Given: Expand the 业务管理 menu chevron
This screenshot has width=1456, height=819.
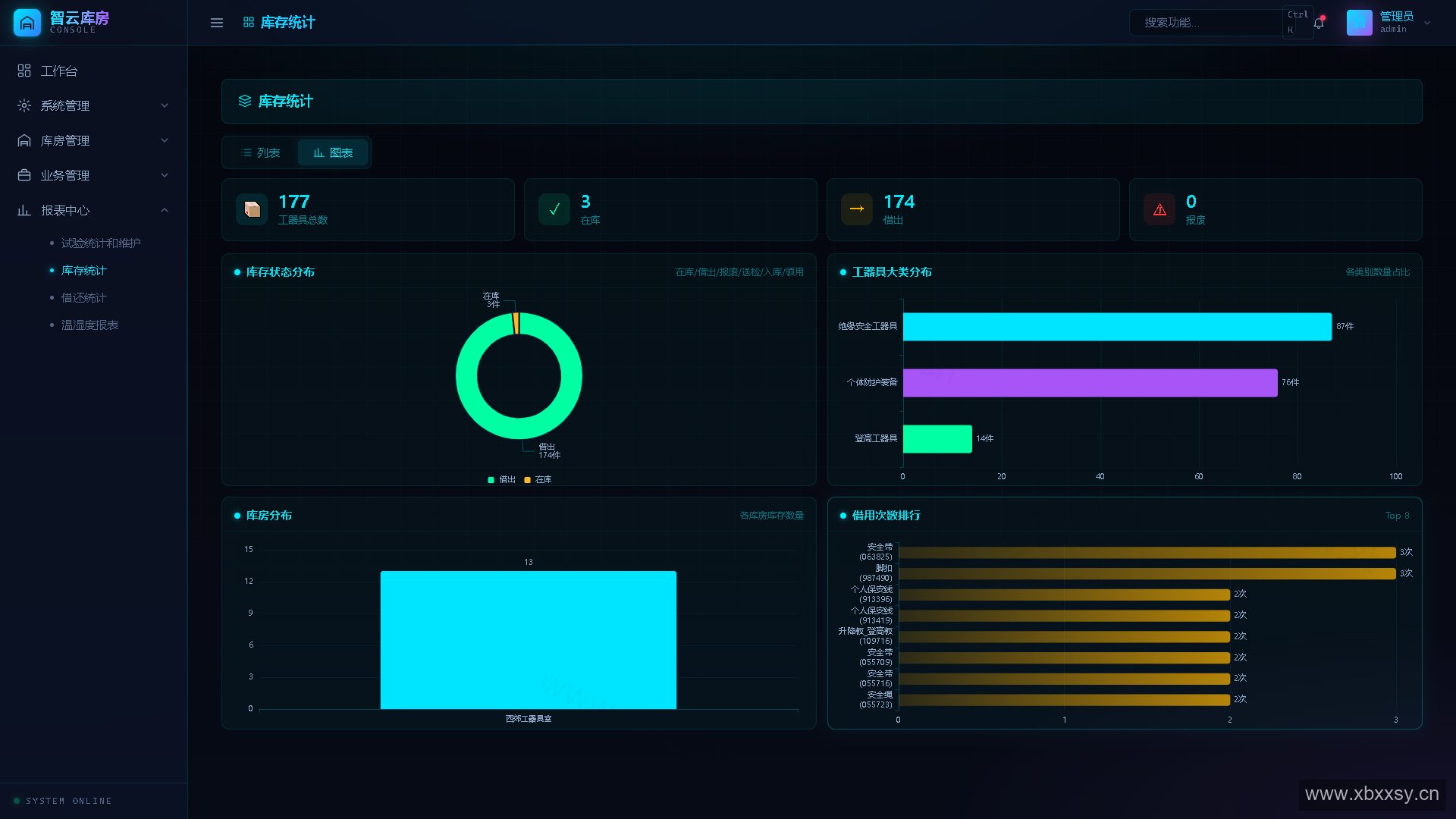Looking at the screenshot, I should pos(165,175).
